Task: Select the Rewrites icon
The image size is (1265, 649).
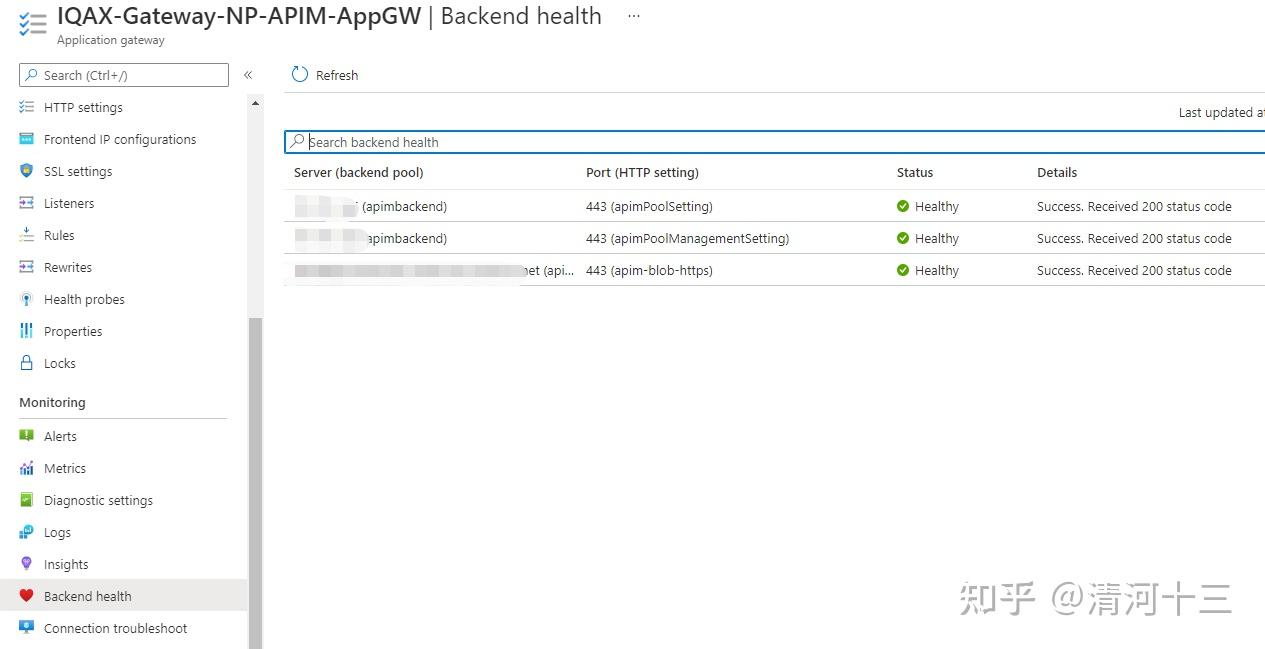Action: tap(24, 267)
